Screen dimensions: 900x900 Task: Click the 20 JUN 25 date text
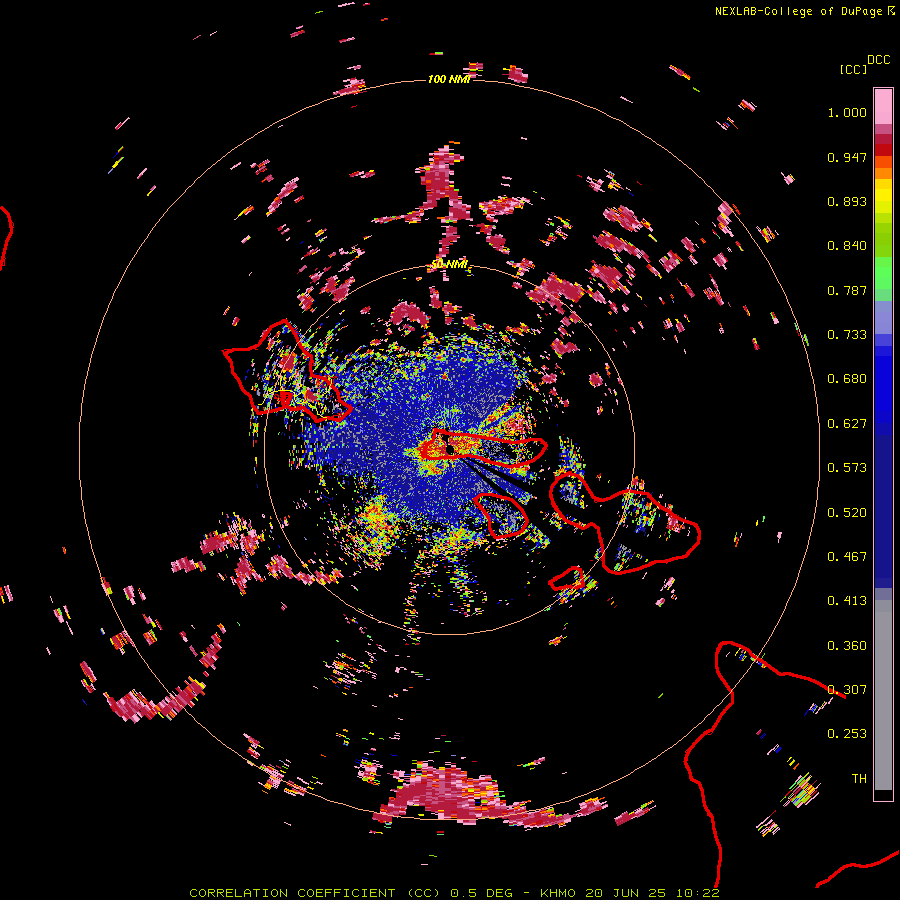click(x=626, y=893)
